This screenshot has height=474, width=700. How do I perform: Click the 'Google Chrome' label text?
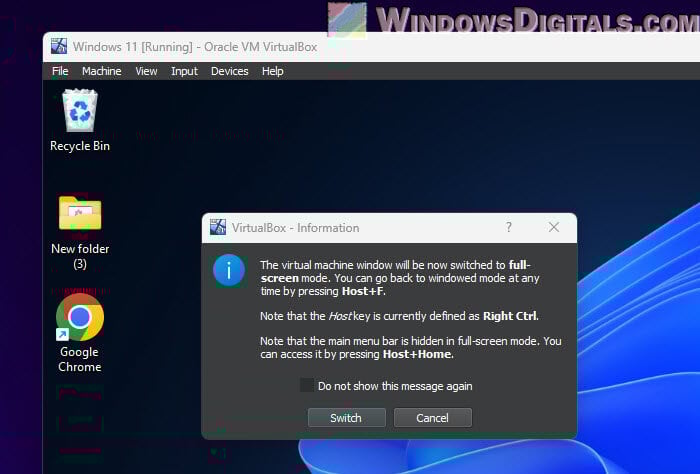pos(79,359)
